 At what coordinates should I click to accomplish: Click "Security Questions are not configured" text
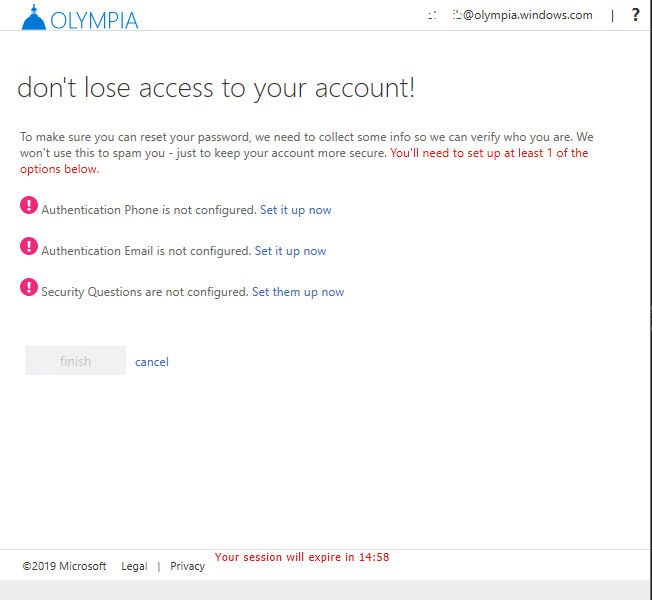(x=144, y=292)
